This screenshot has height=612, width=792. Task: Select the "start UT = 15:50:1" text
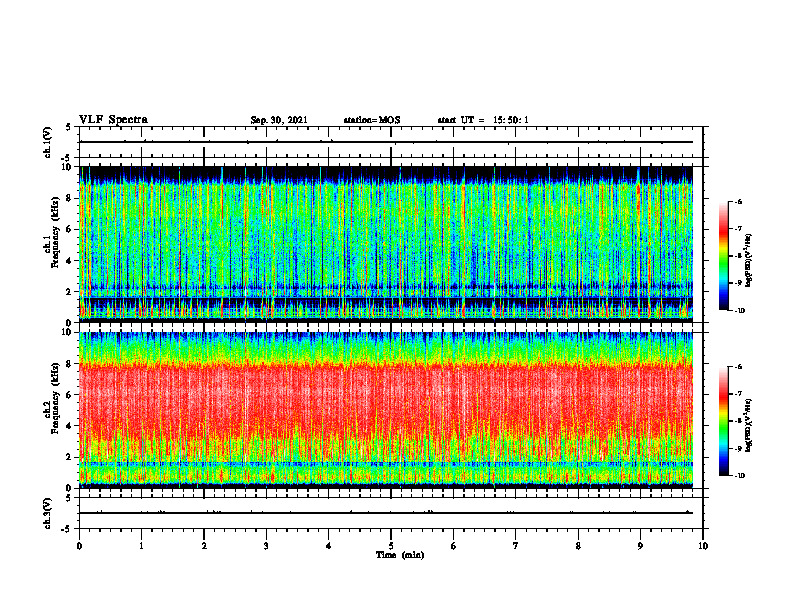coord(483,120)
